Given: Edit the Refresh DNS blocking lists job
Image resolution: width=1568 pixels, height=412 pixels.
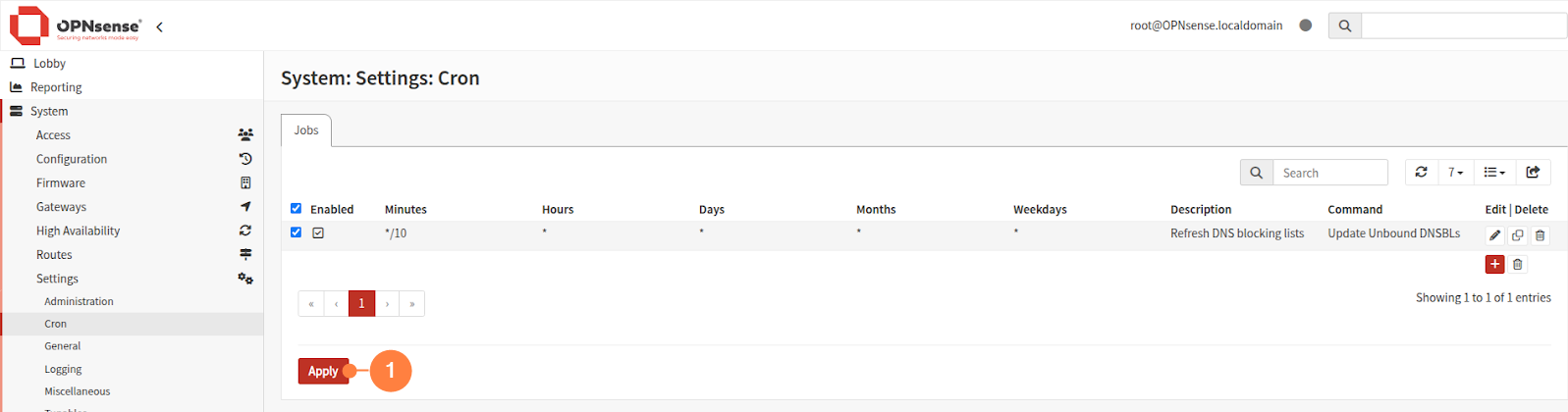Looking at the screenshot, I should click(1494, 235).
